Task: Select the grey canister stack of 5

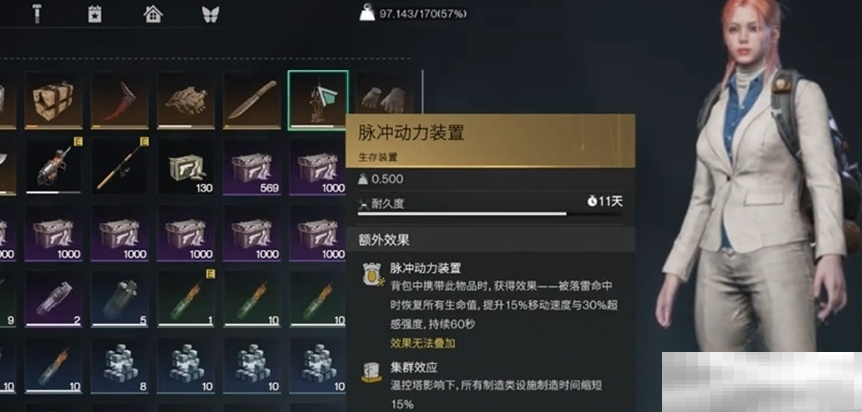Action: click(x=119, y=298)
